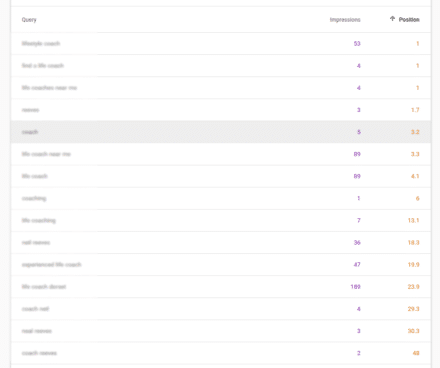Click position value 4.1 for 'life coach'
The width and height of the screenshot is (440, 368).
click(x=415, y=176)
